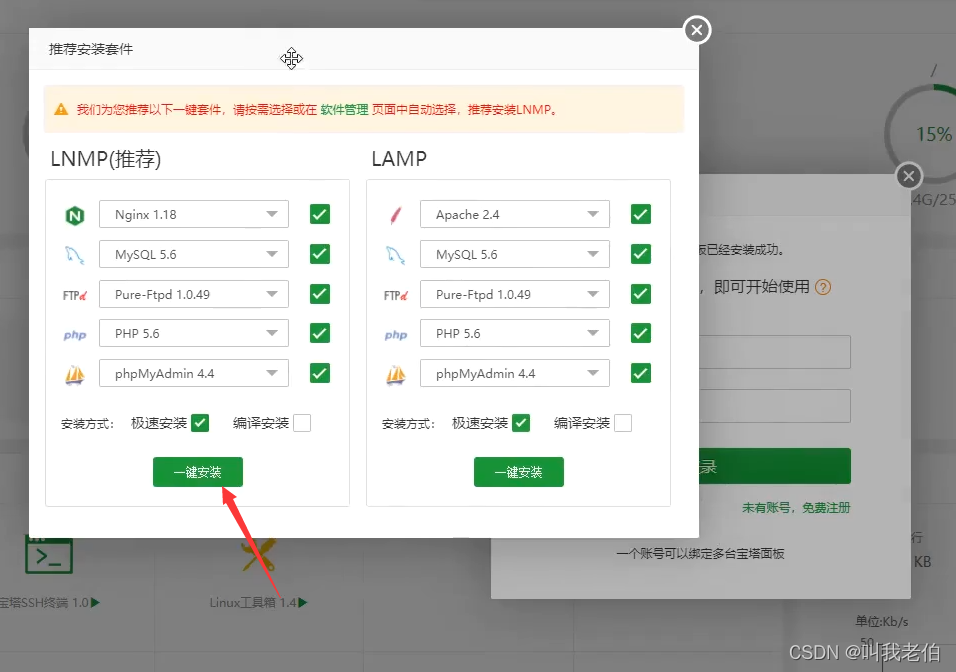The width and height of the screenshot is (956, 672).
Task: Click the MySQL dolphin icon in LAMP
Action: 396,255
